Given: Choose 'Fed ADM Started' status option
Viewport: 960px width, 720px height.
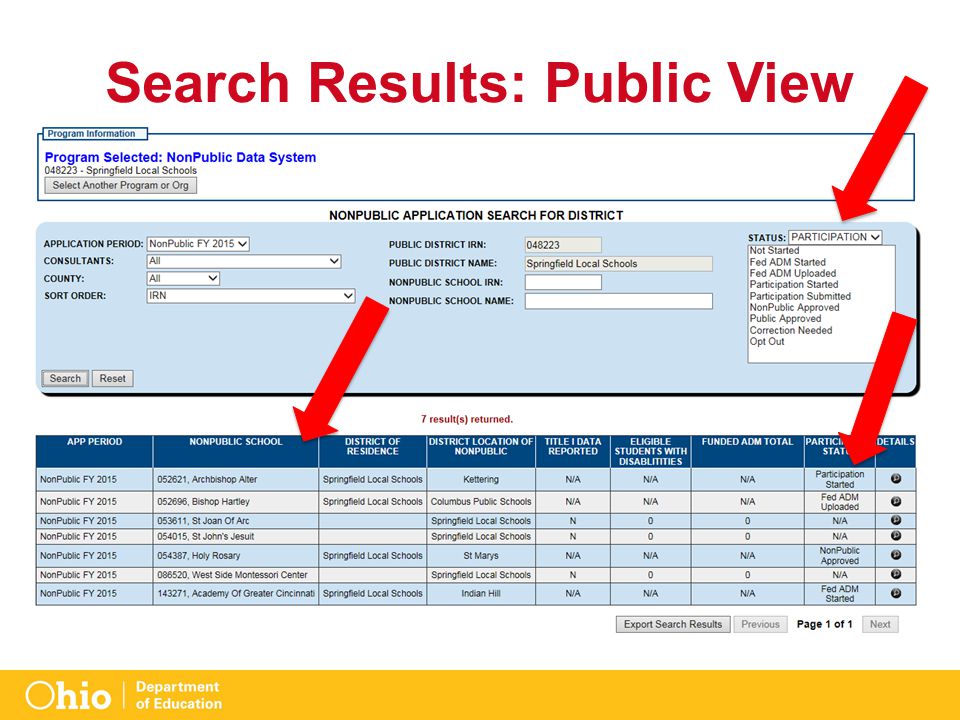Looking at the screenshot, I should (x=788, y=262).
